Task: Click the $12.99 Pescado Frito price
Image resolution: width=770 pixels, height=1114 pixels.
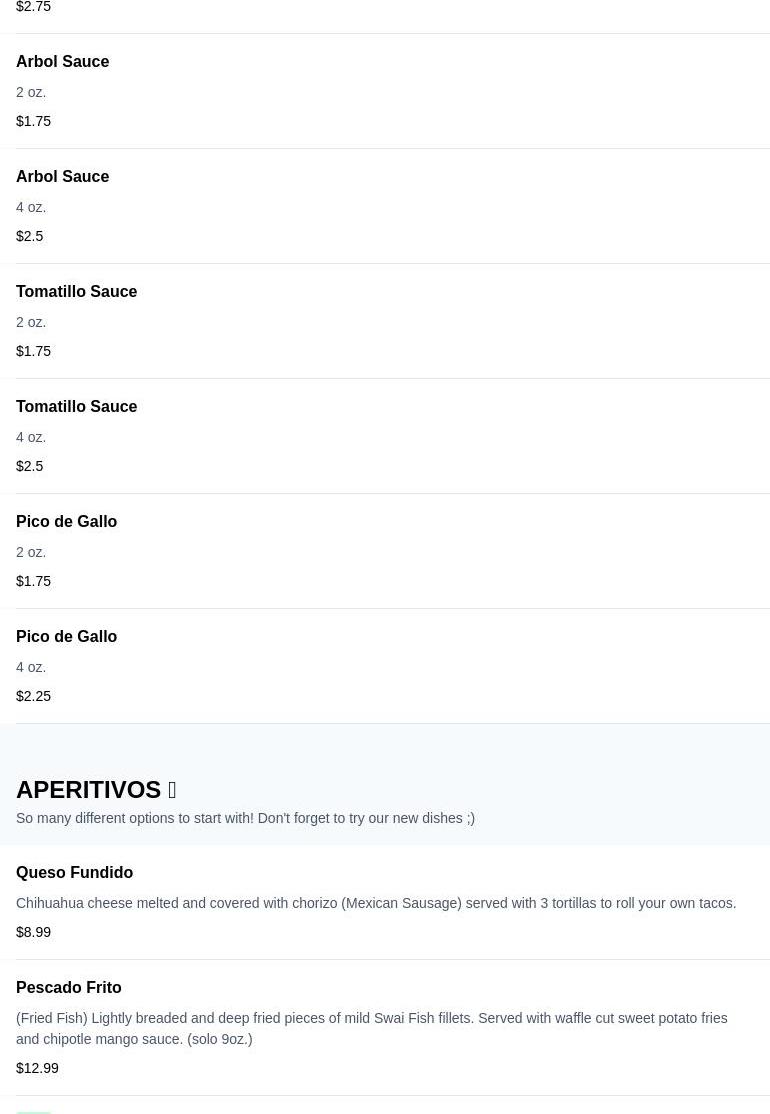Action: point(37,1068)
